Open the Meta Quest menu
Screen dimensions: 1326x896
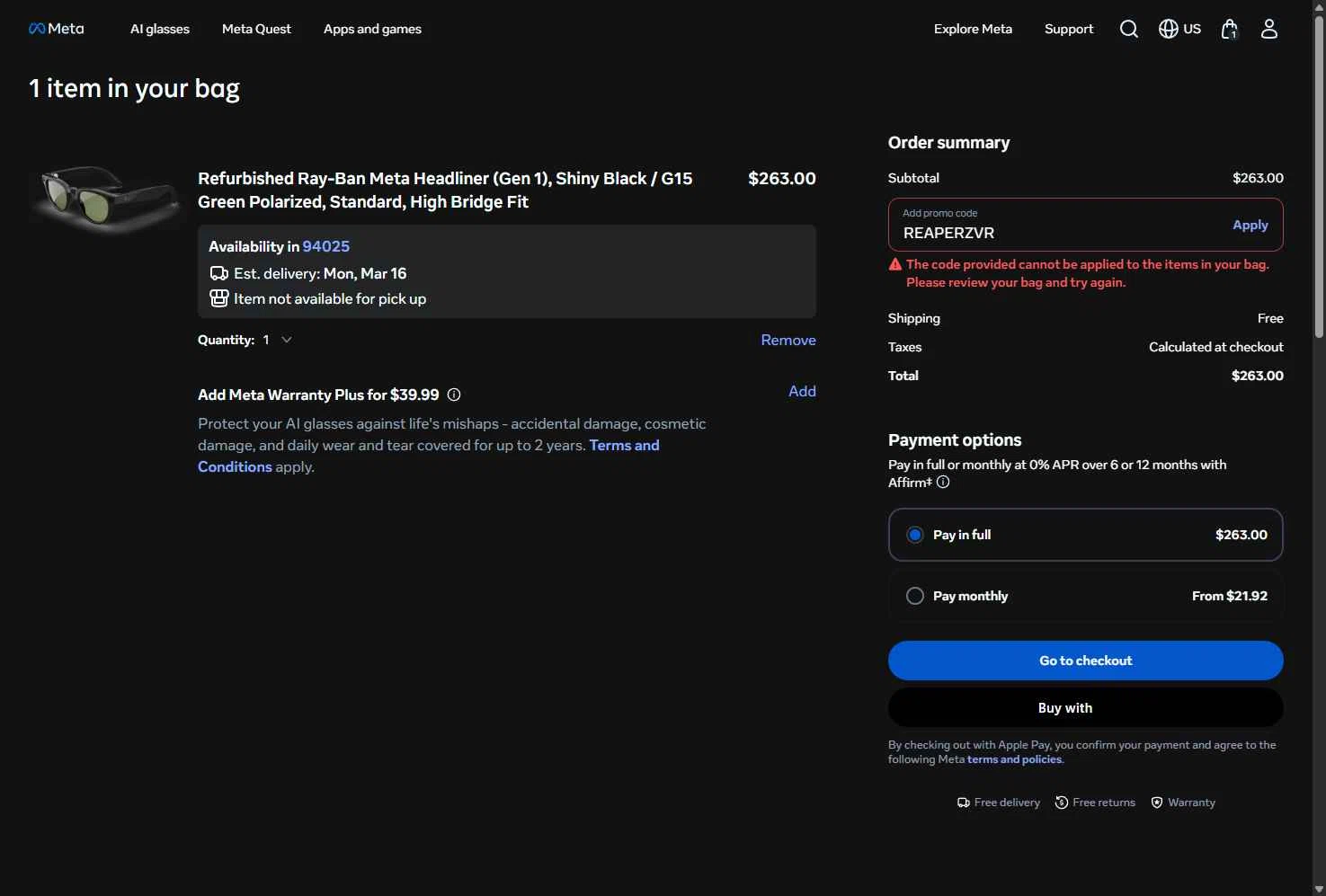coord(256,29)
